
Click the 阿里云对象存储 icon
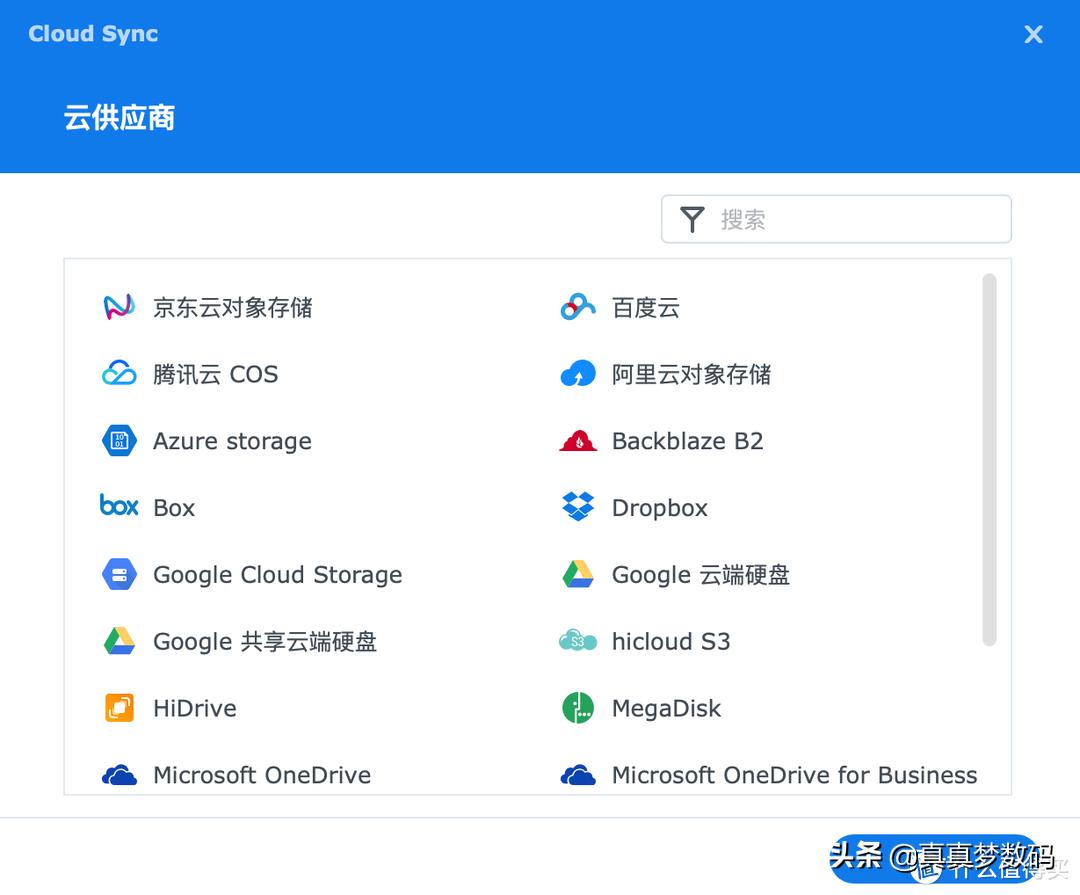(577, 373)
